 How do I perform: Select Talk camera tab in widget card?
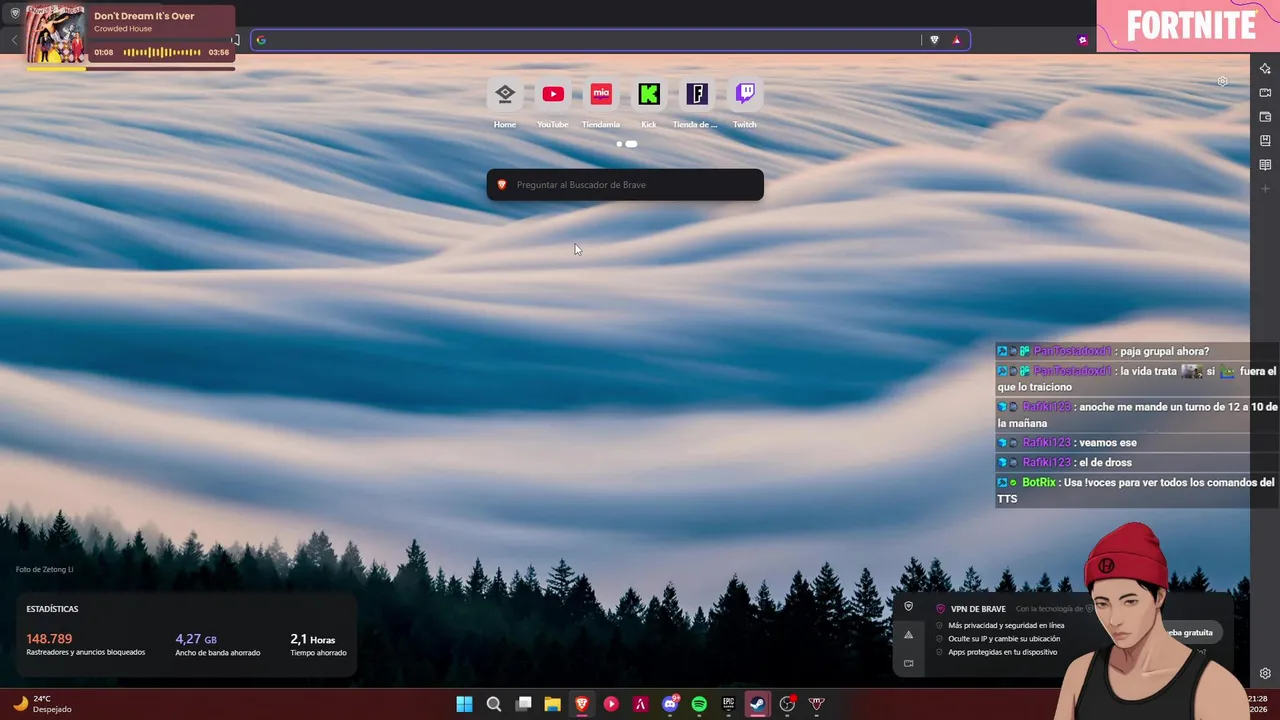click(908, 663)
